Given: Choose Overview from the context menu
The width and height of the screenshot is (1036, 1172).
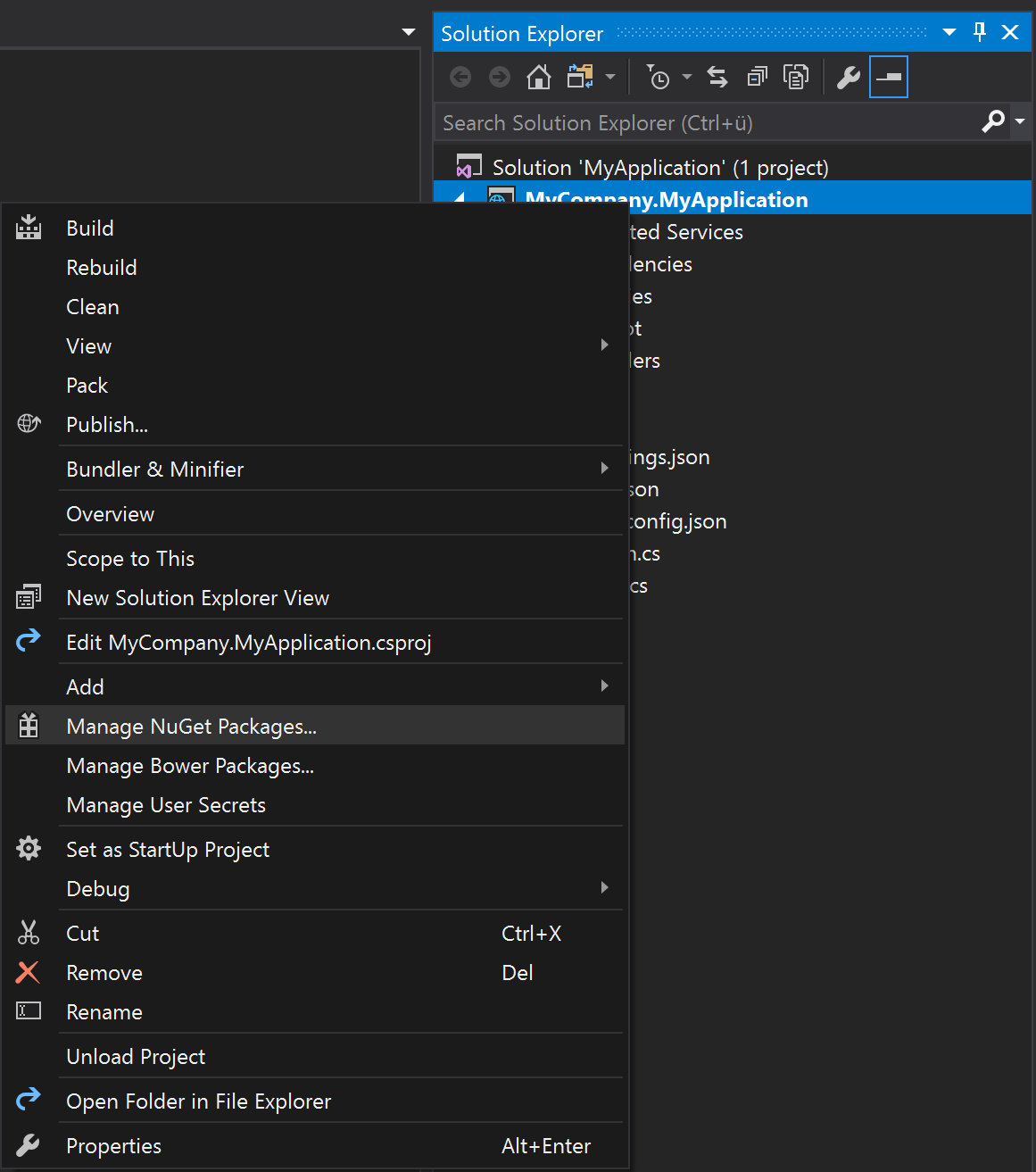Looking at the screenshot, I should pyautogui.click(x=111, y=514).
